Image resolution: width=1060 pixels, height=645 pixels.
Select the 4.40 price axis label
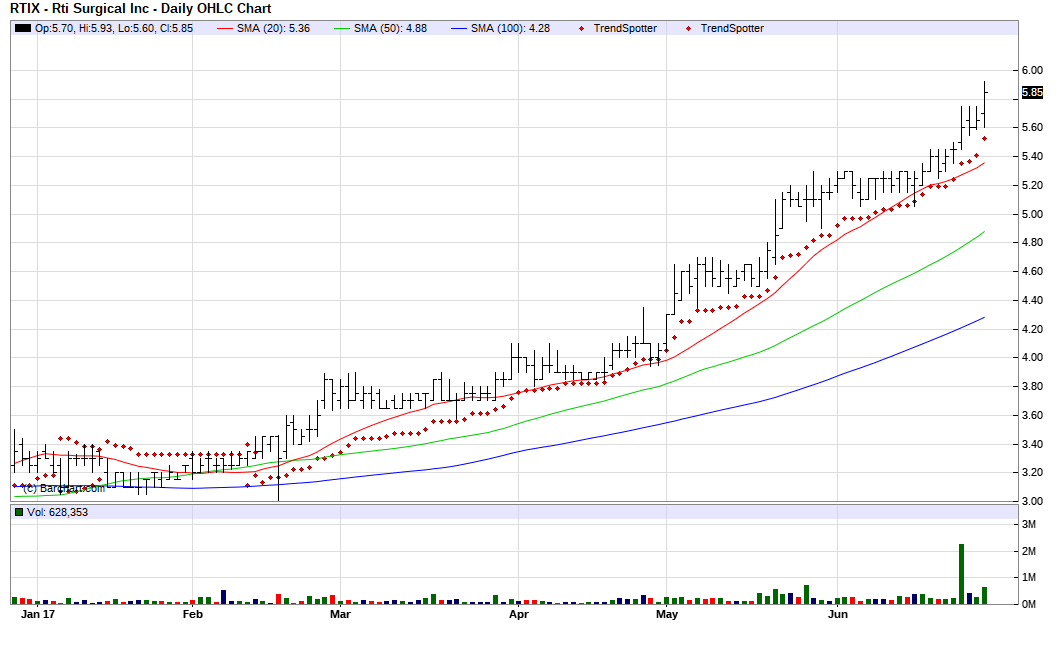(x=1032, y=300)
